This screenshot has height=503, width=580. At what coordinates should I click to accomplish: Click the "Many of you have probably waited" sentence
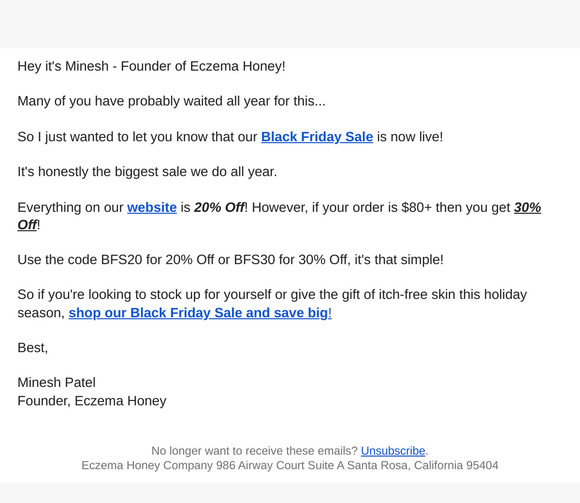point(172,101)
